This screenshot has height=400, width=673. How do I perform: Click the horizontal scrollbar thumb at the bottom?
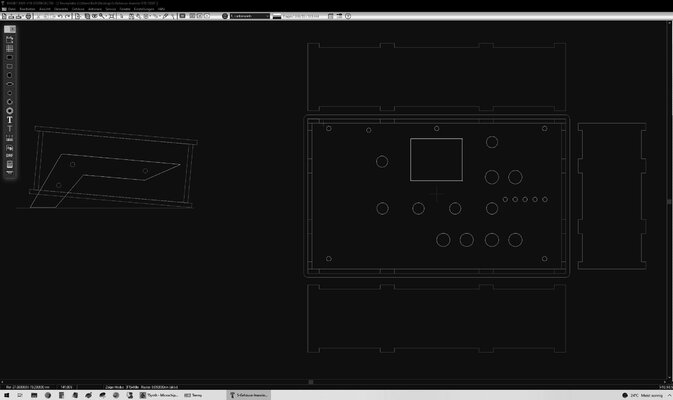pos(311,382)
